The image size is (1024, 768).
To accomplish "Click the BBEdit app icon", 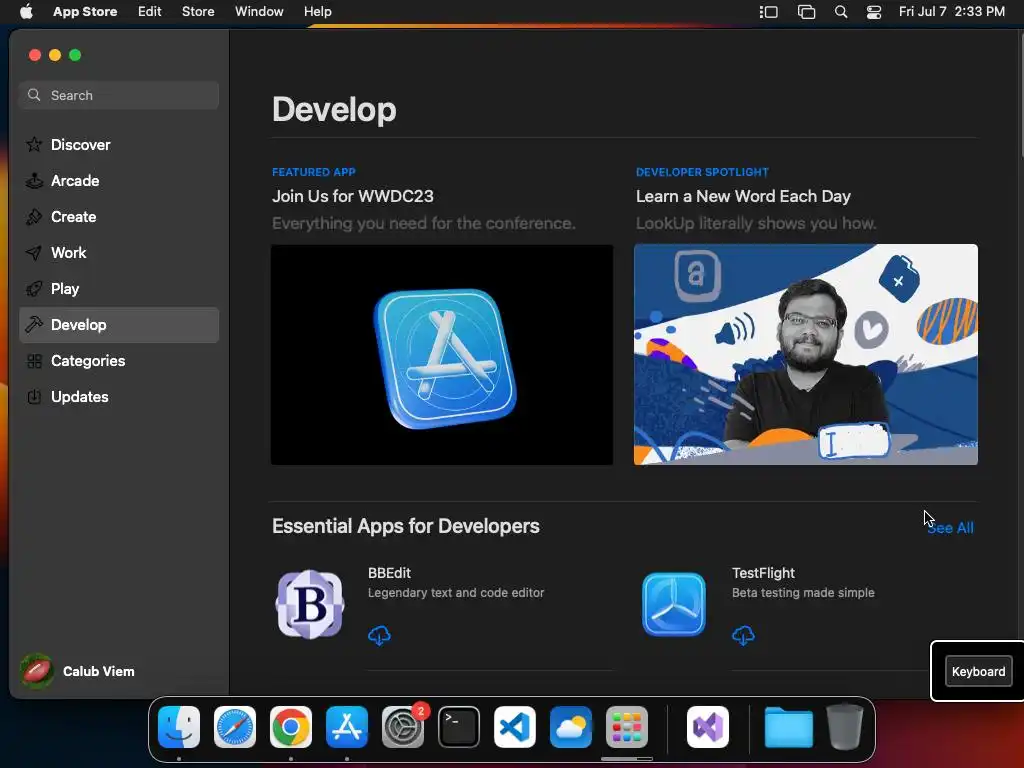I will 310,604.
